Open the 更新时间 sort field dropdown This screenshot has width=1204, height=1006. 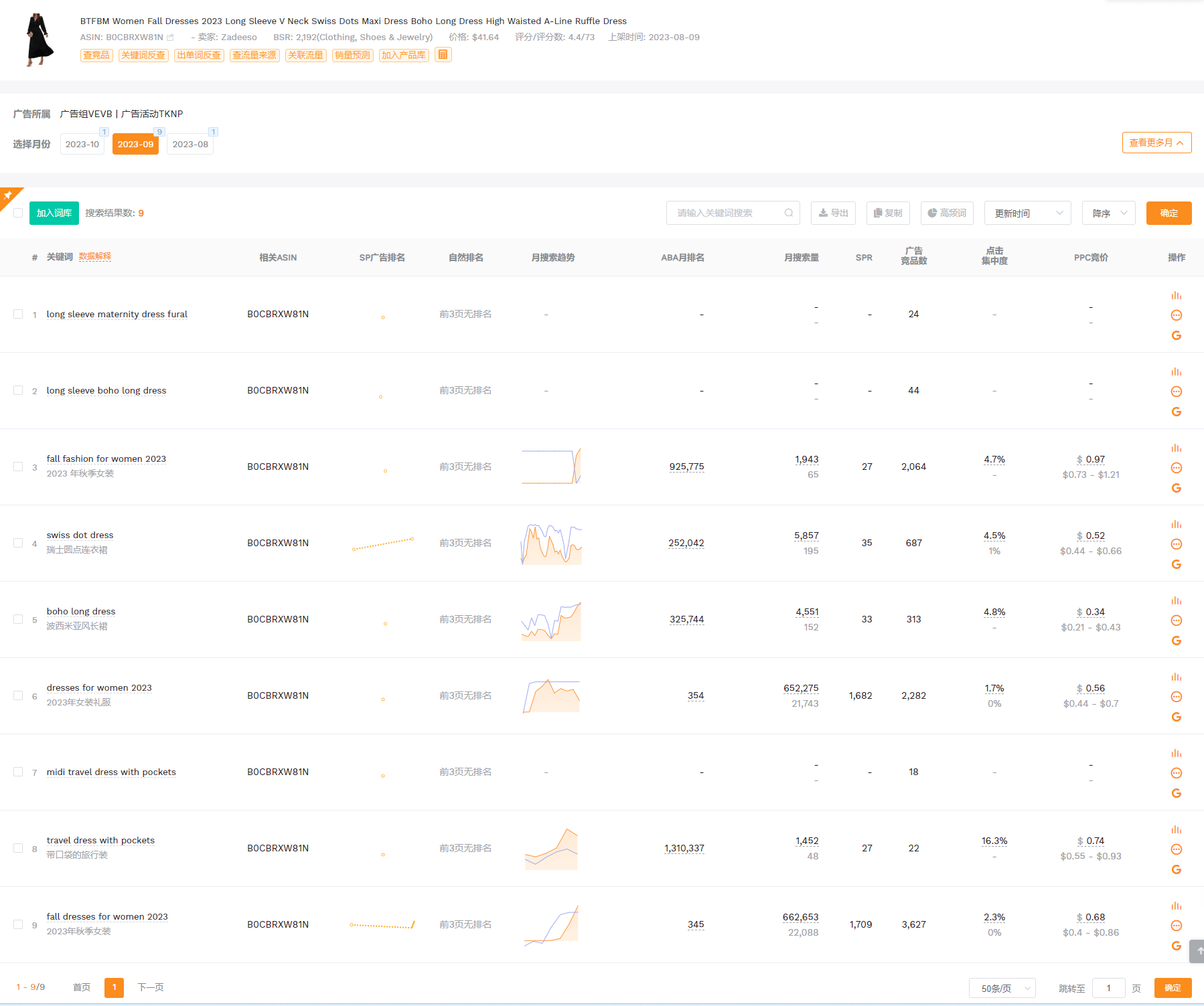click(x=1027, y=213)
